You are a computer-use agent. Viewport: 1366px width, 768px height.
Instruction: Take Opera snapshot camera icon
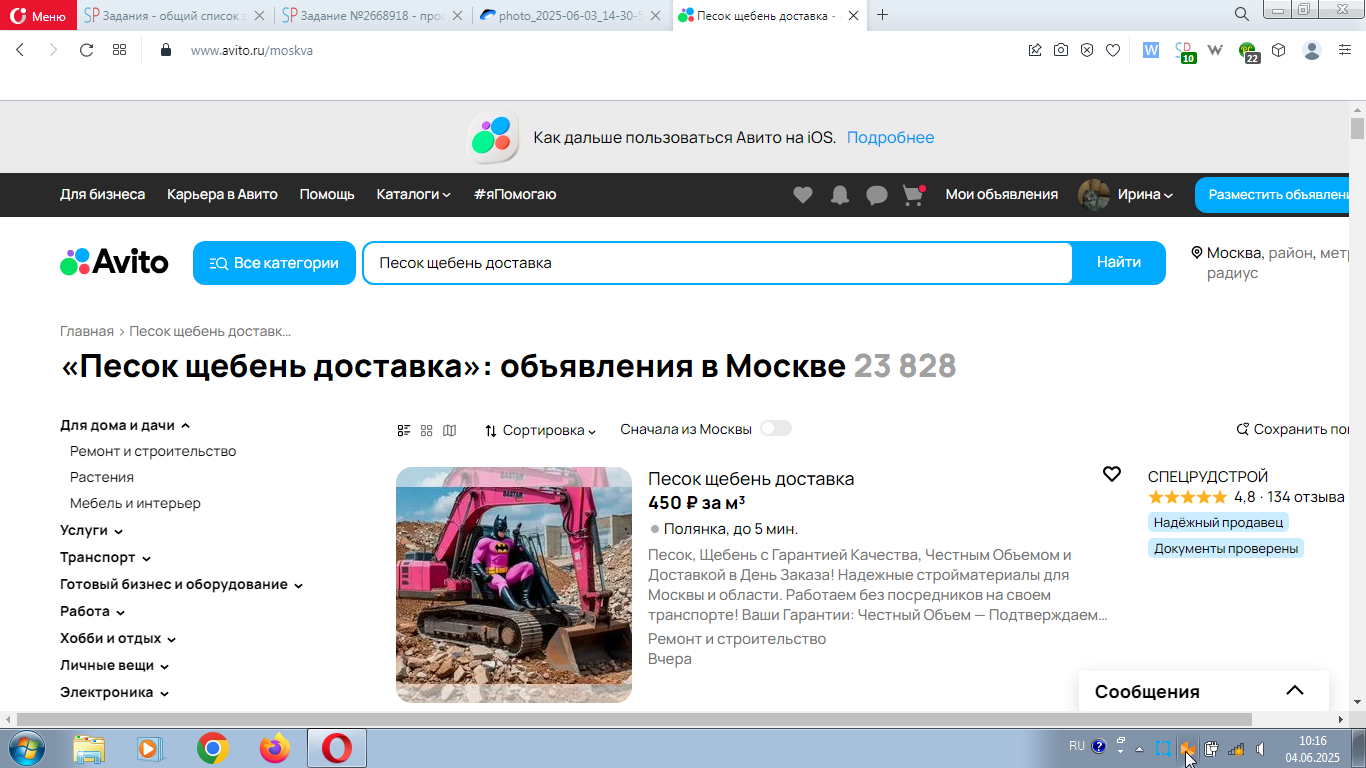coord(1061,50)
